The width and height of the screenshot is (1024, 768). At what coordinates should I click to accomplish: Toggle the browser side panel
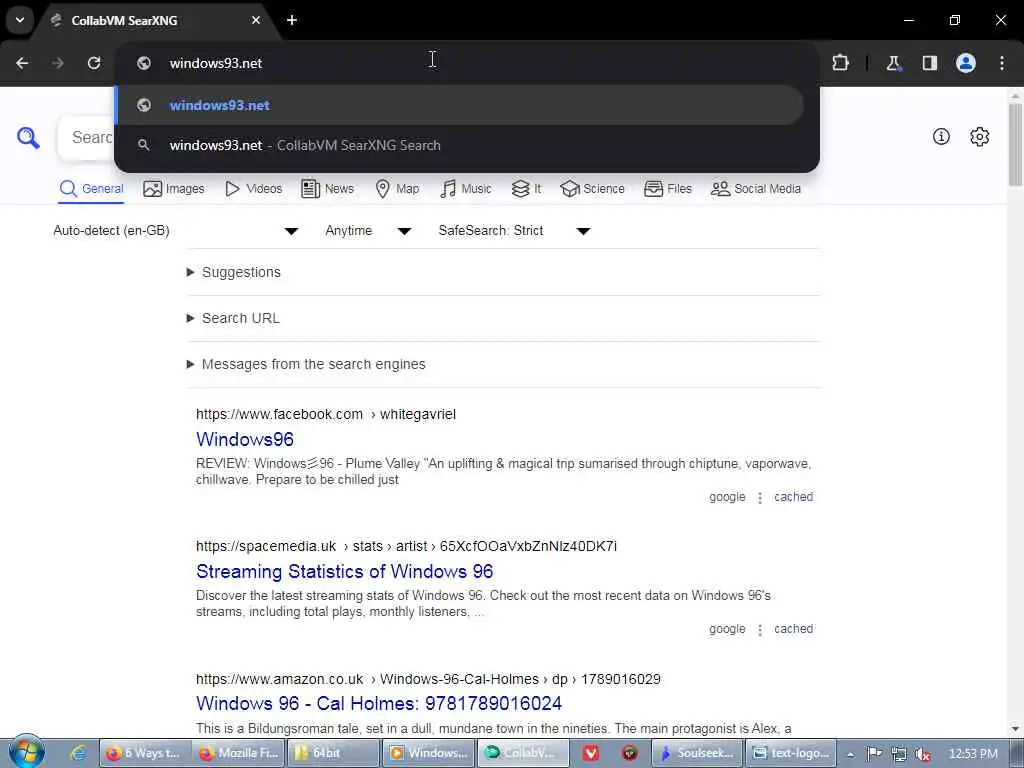click(x=930, y=63)
